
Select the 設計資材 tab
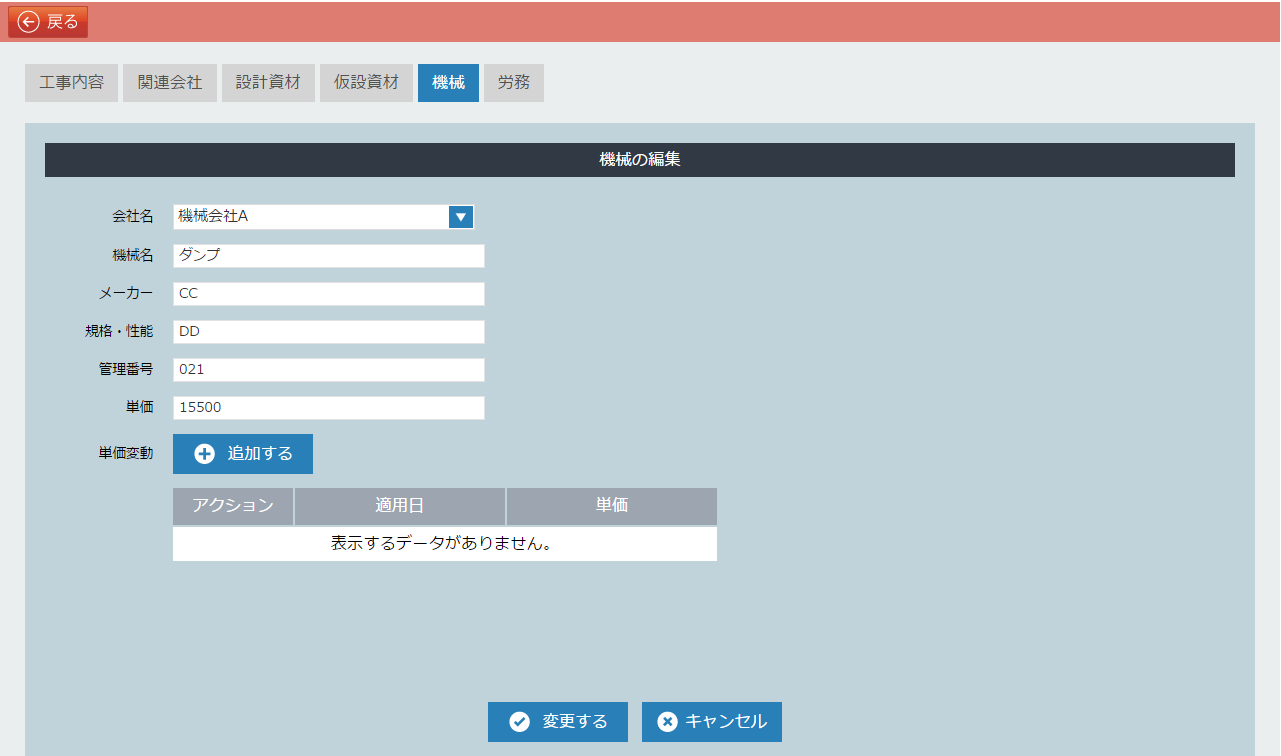[268, 83]
